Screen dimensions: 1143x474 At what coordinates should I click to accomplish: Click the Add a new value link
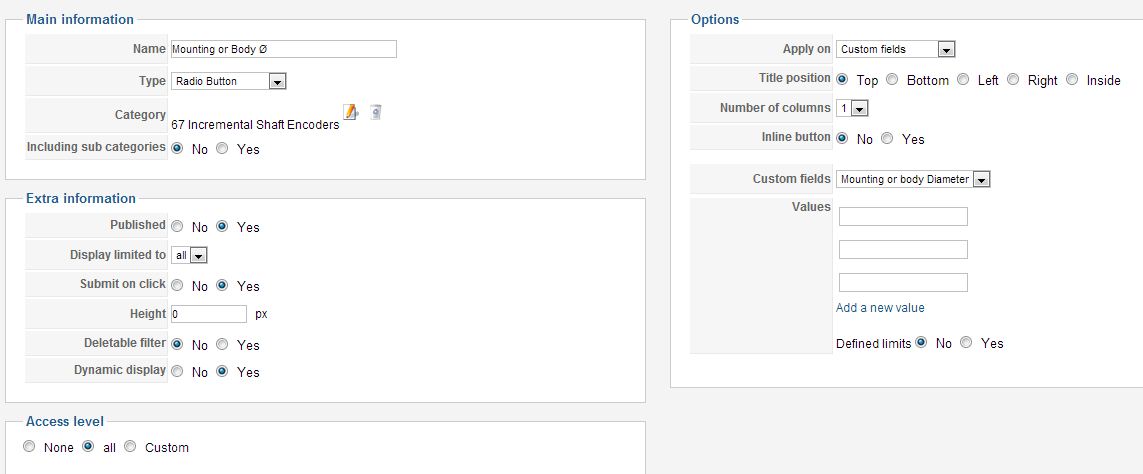(x=880, y=308)
